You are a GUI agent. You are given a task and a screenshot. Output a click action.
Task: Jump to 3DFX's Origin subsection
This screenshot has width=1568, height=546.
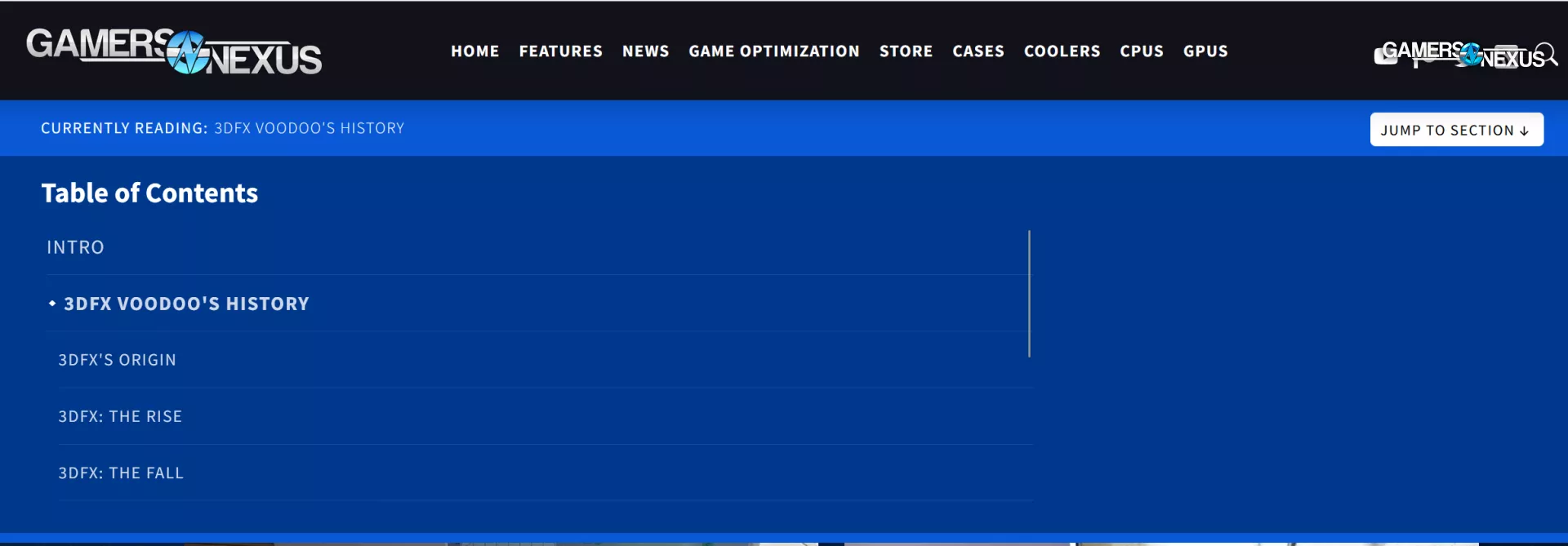[x=117, y=360]
